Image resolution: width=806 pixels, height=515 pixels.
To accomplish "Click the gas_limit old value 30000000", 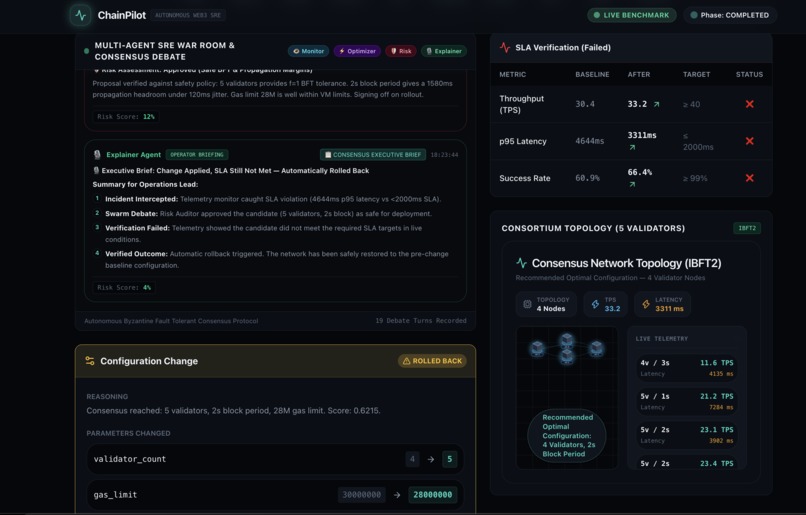I will 361,495.
